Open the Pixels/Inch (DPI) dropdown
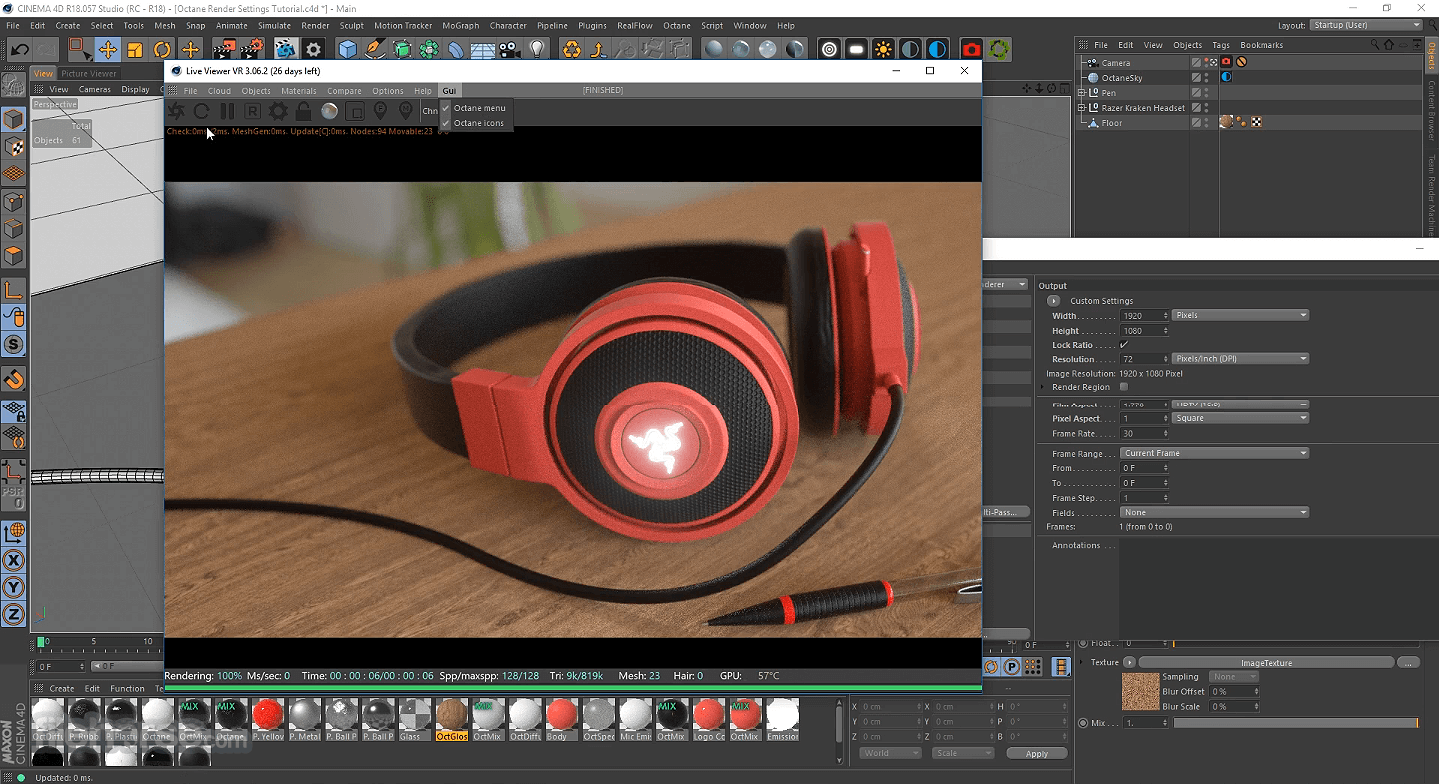 (x=1240, y=359)
